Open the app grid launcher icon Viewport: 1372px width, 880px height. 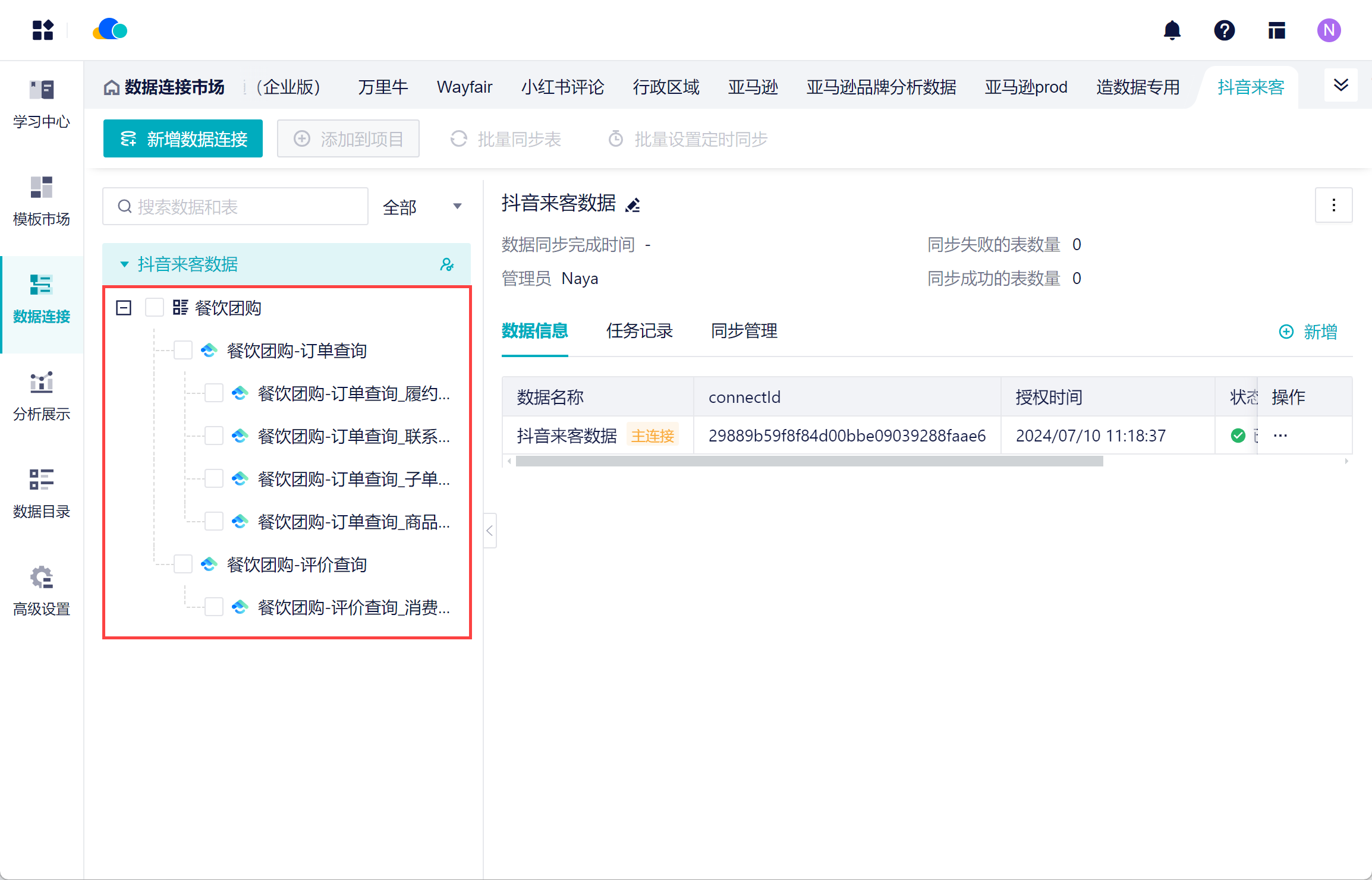coord(43,30)
